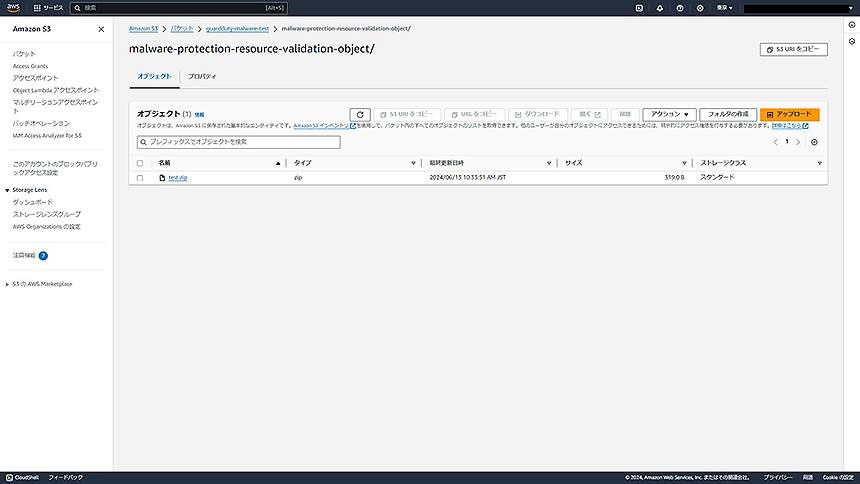Image resolution: width=860 pixels, height=484 pixels.
Task: Open the AWS home logo
Action: click(13, 8)
